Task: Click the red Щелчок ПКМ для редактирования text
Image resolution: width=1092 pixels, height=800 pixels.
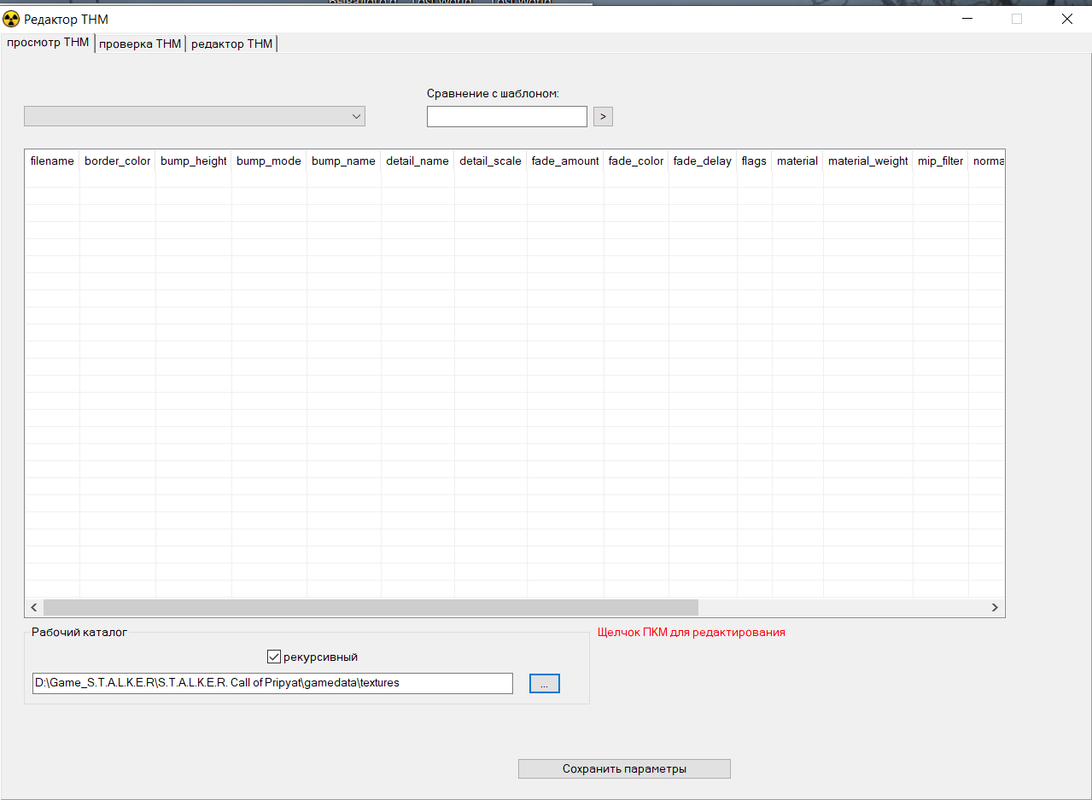Action: 692,632
